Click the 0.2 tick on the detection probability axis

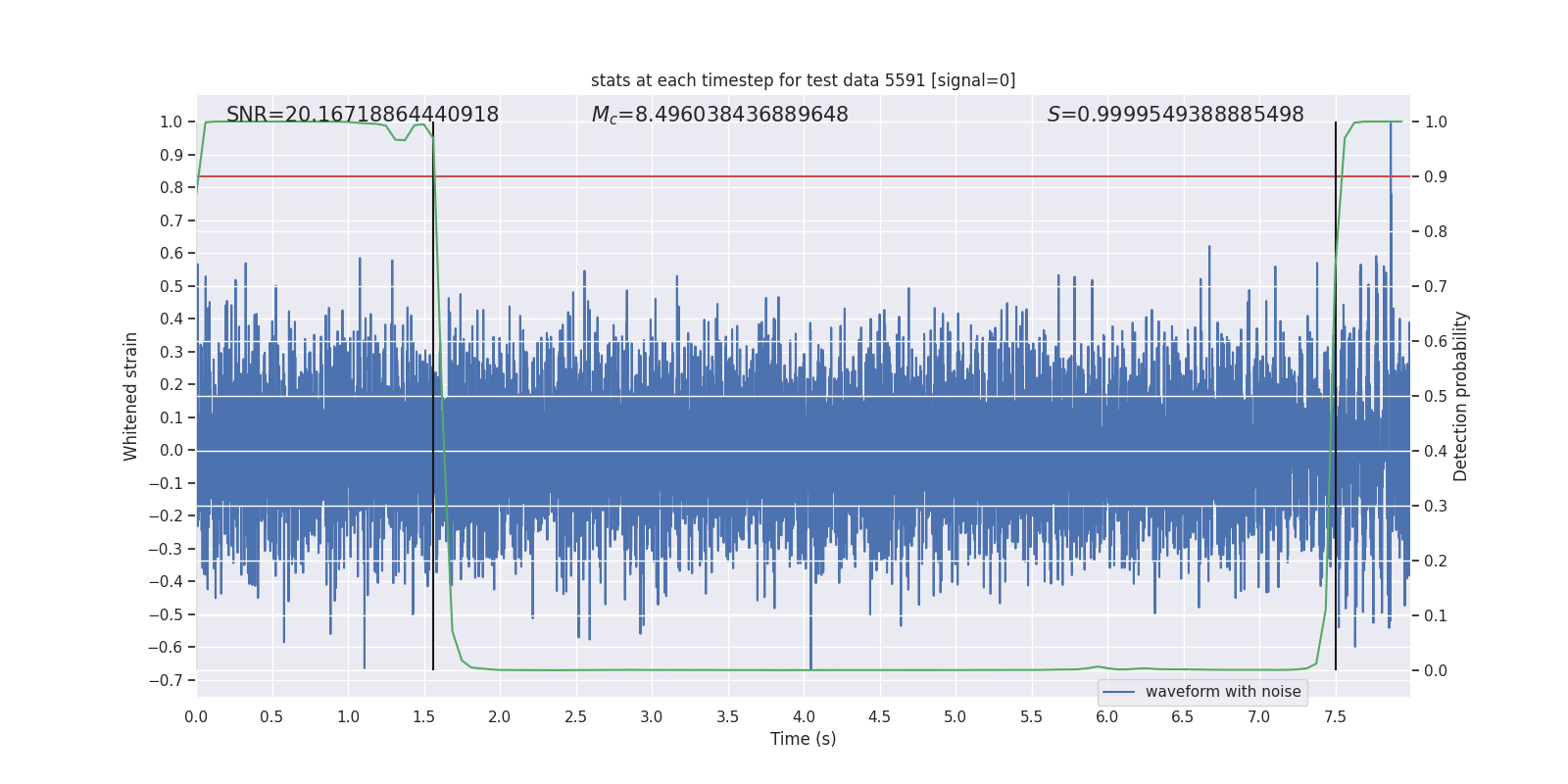click(x=1436, y=562)
